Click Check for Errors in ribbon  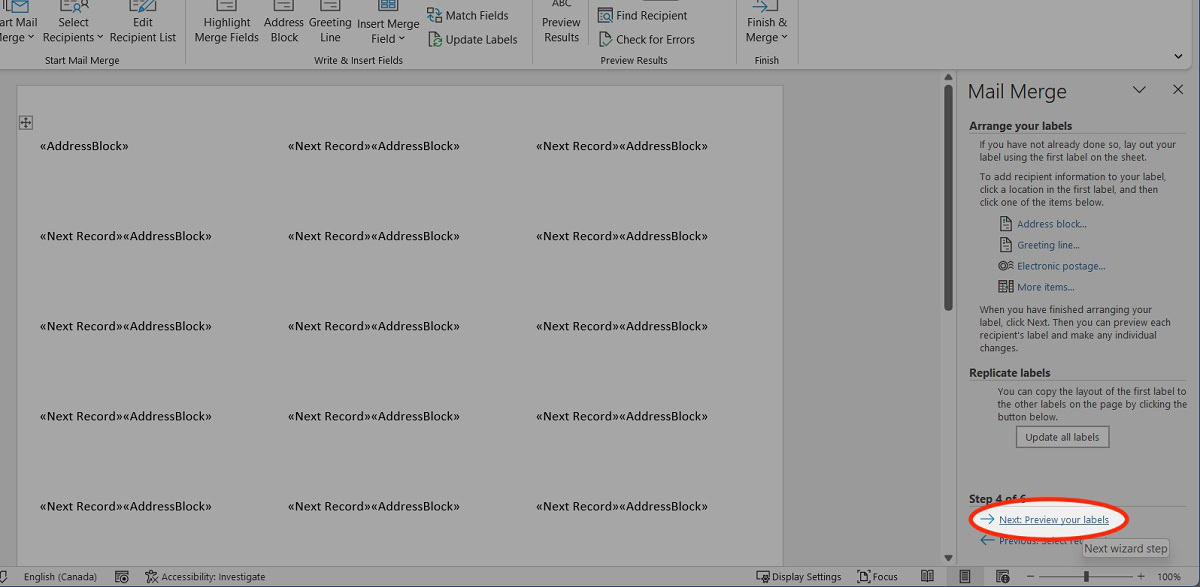coord(646,40)
